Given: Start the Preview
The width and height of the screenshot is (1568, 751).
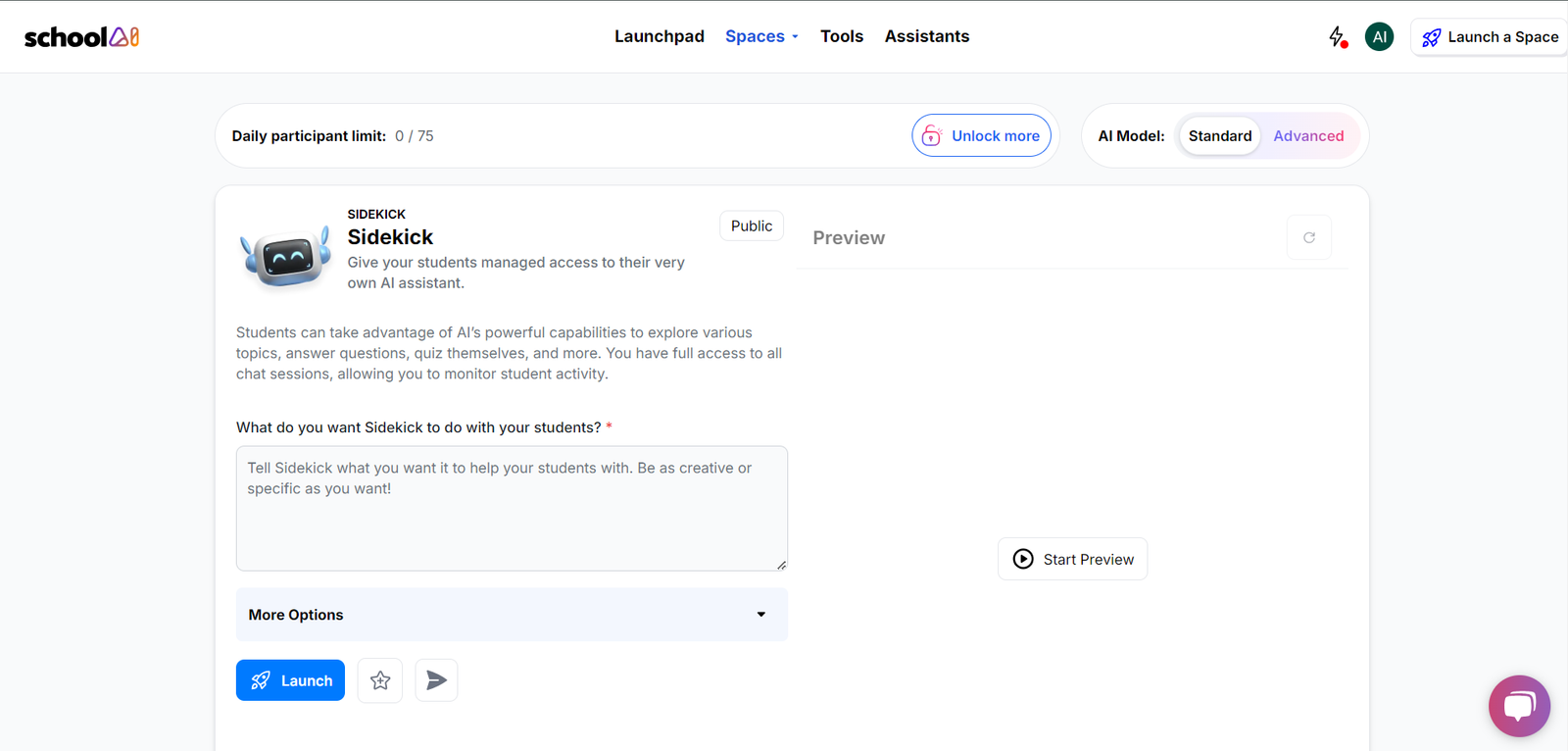Looking at the screenshot, I should point(1072,559).
